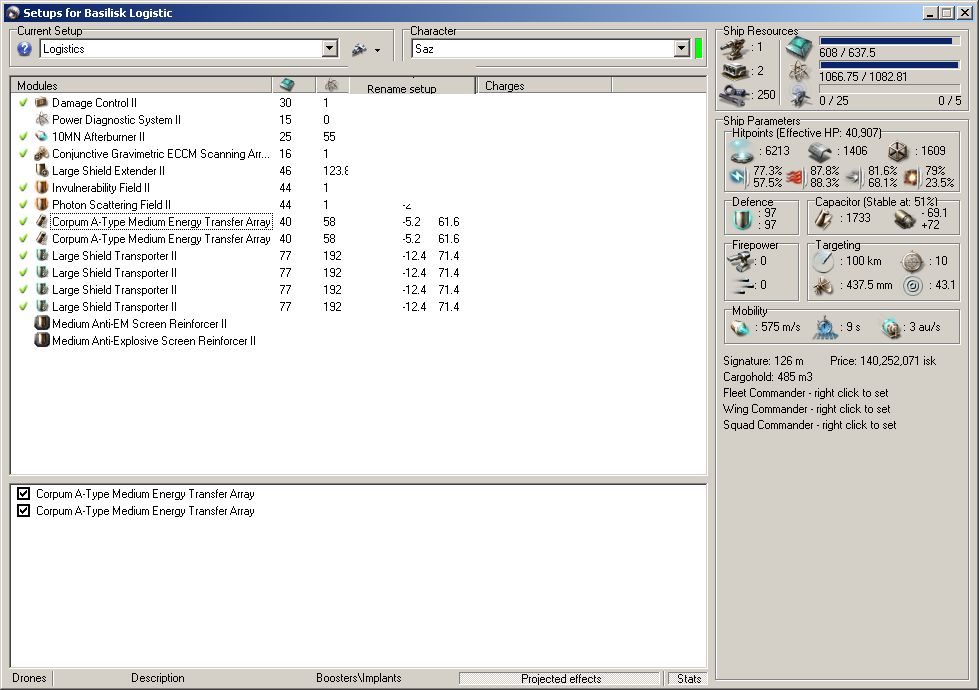Click the targeting range icon beside 100 km
This screenshot has height=690, width=979.
(824, 262)
